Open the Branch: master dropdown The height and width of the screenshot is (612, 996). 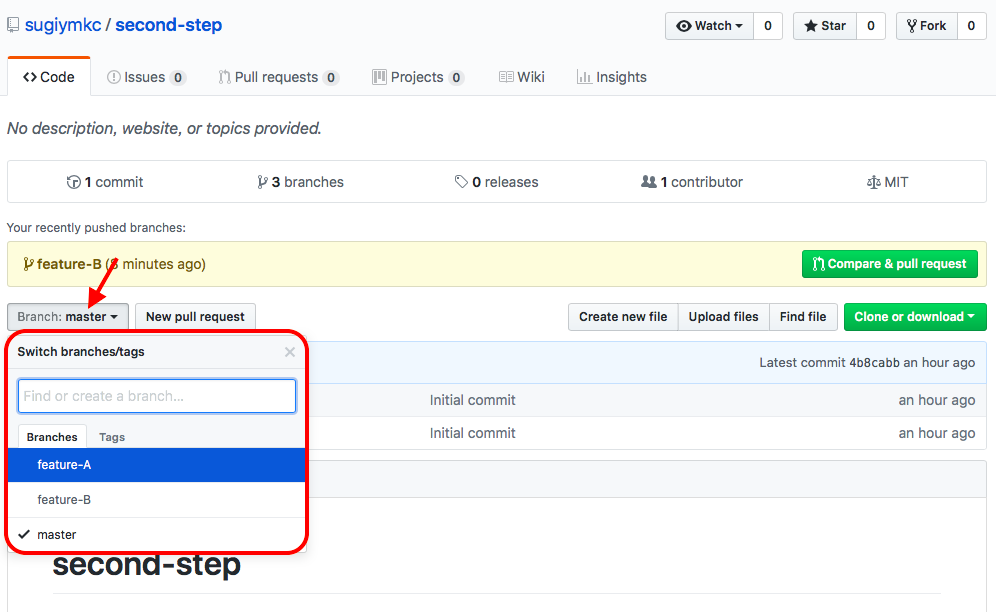[x=67, y=317]
